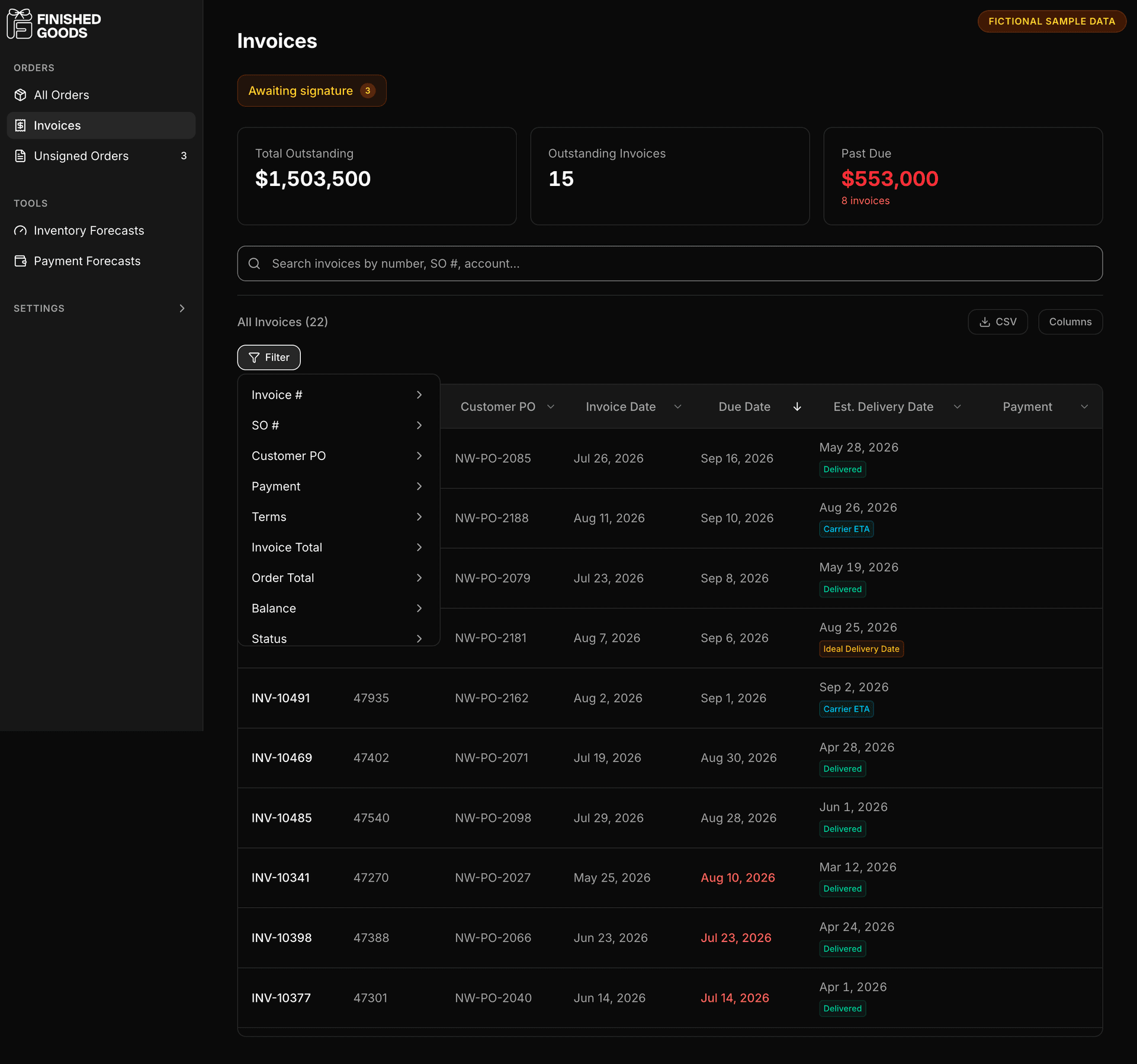Expand the Balance filter submenu arrow
Image resolution: width=1137 pixels, height=1064 pixels.
419,608
